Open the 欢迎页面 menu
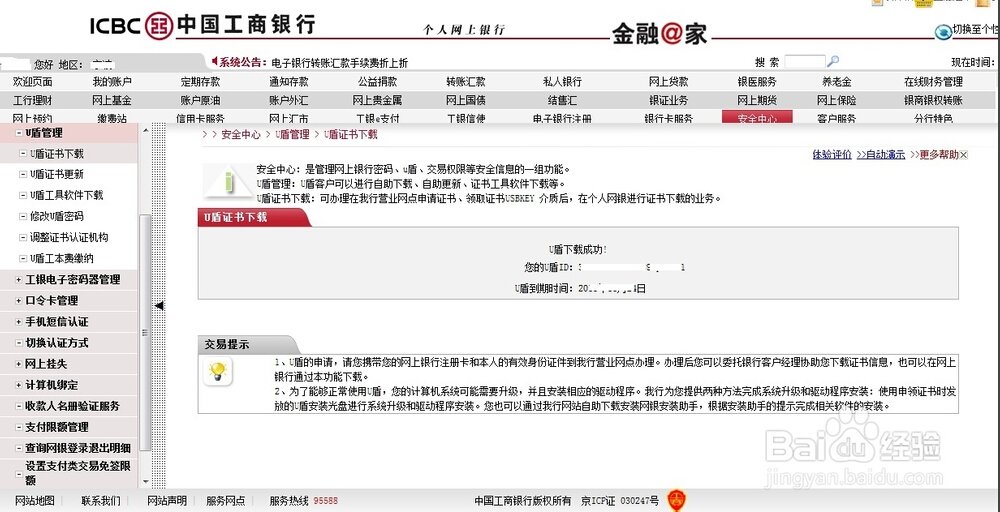1000x512 pixels. tap(33, 82)
